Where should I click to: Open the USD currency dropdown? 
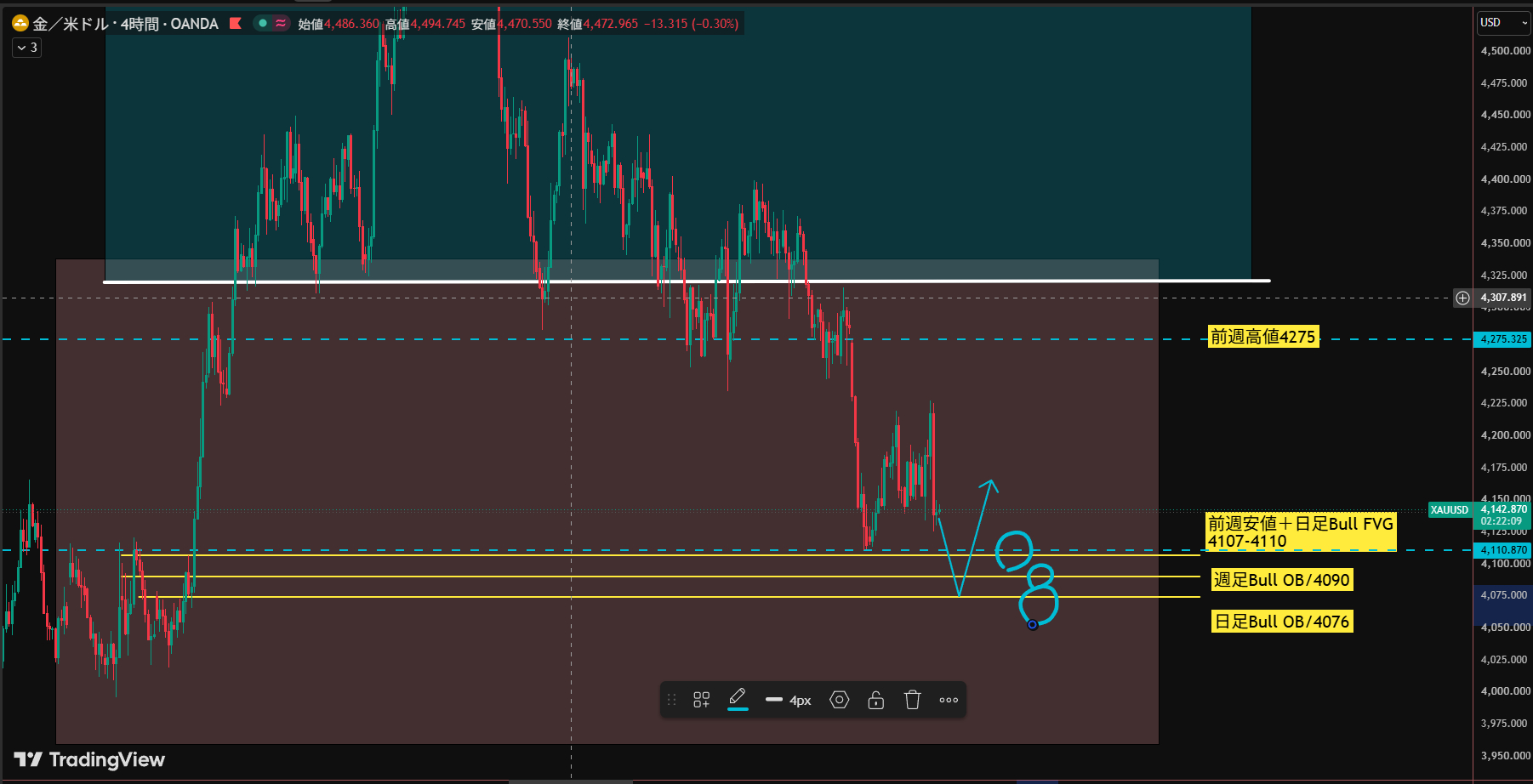pyautogui.click(x=1503, y=23)
